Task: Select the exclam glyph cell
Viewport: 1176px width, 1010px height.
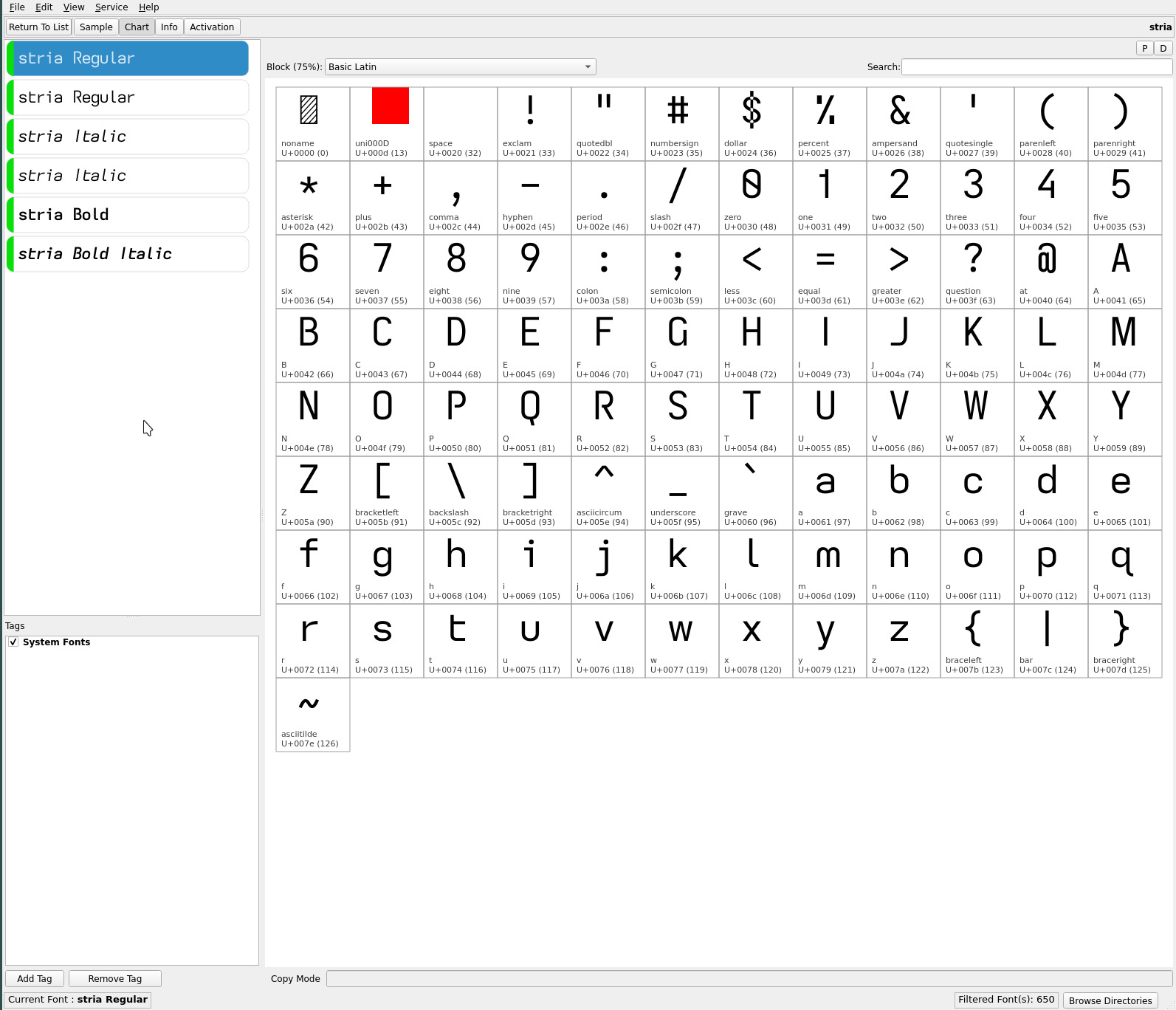Action: (534, 124)
